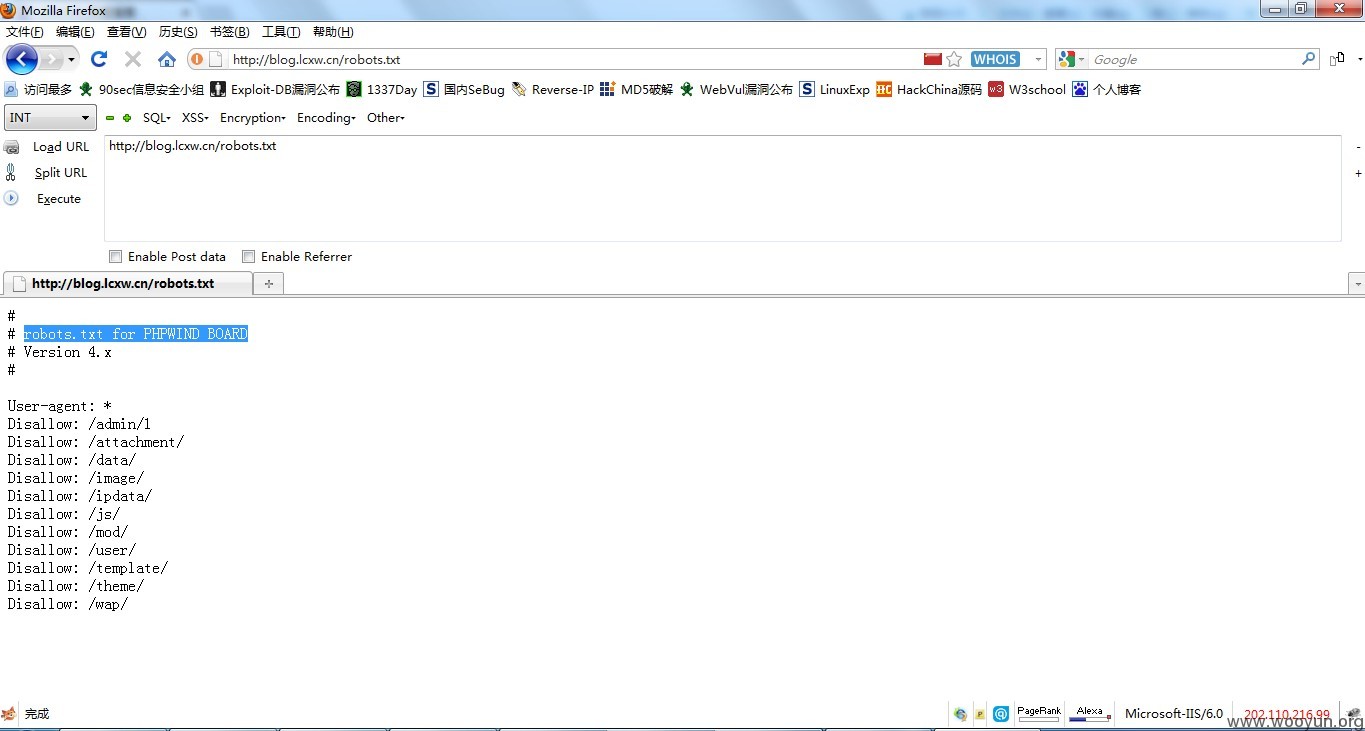The image size is (1365, 731).
Task: Click the Load URL button
Action: click(47, 147)
